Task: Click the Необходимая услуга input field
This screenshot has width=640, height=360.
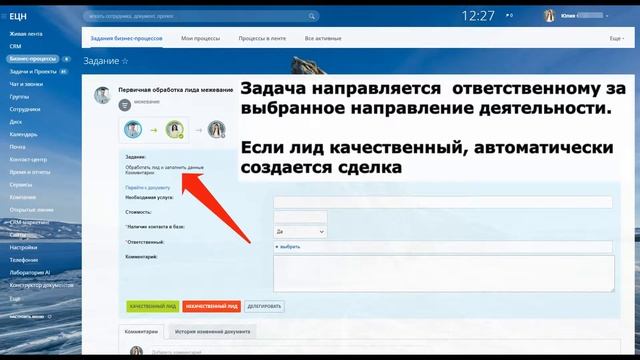Action: click(x=443, y=202)
